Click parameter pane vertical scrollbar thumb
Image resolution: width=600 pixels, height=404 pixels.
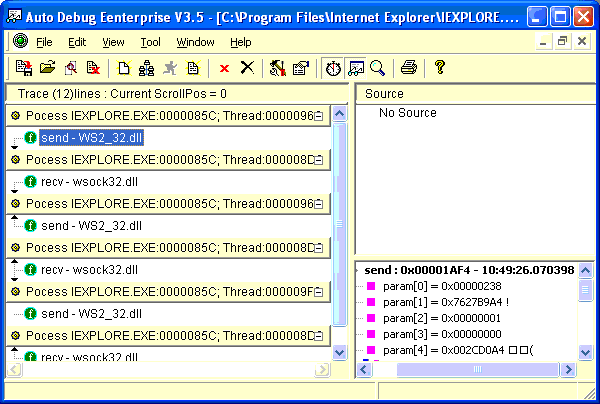tap(585, 290)
